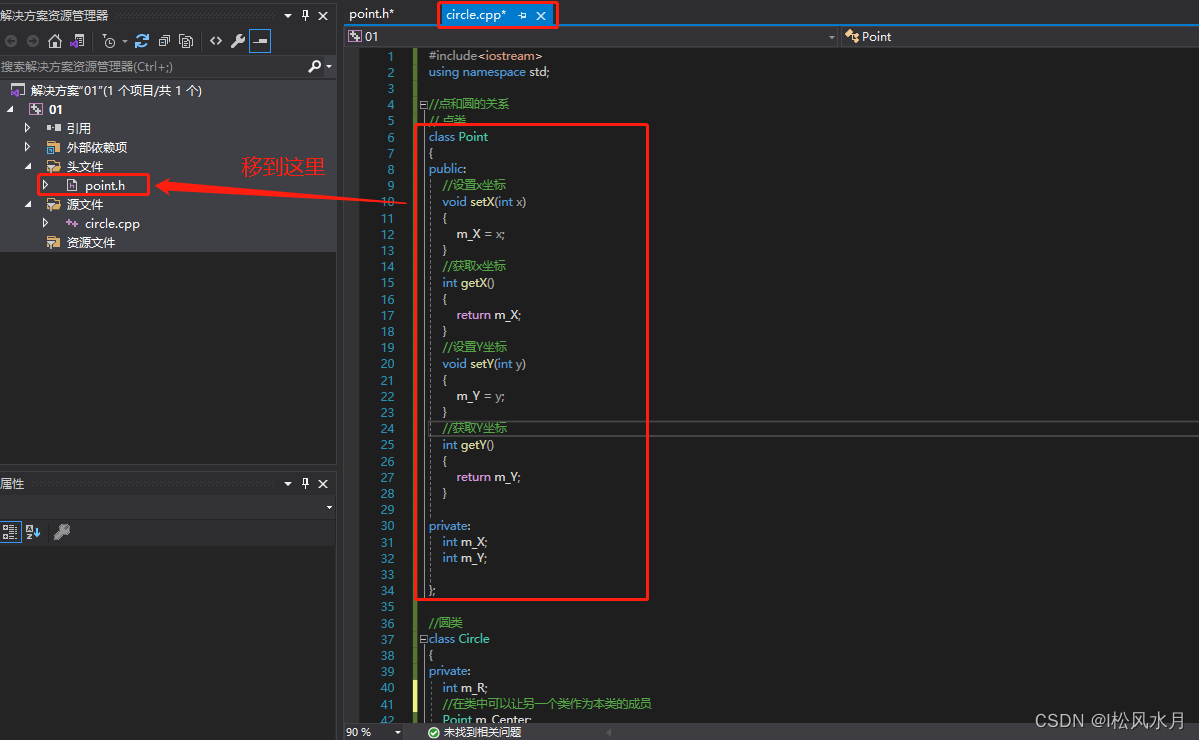The height and width of the screenshot is (740, 1199).
Task: Show properties in Categorized view
Action: tap(10, 532)
